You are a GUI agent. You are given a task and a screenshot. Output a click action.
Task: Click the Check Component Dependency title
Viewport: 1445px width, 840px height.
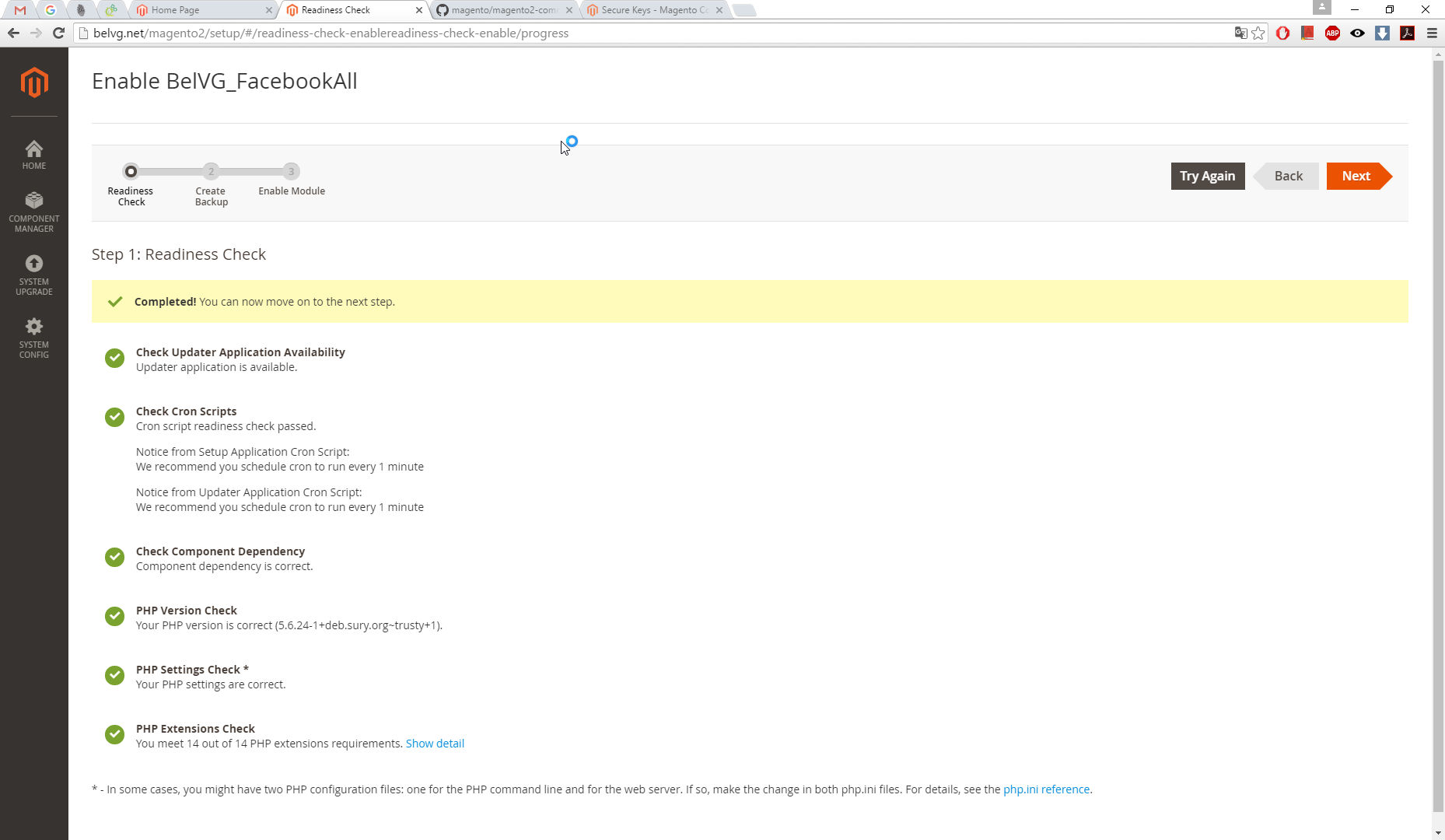tap(220, 551)
